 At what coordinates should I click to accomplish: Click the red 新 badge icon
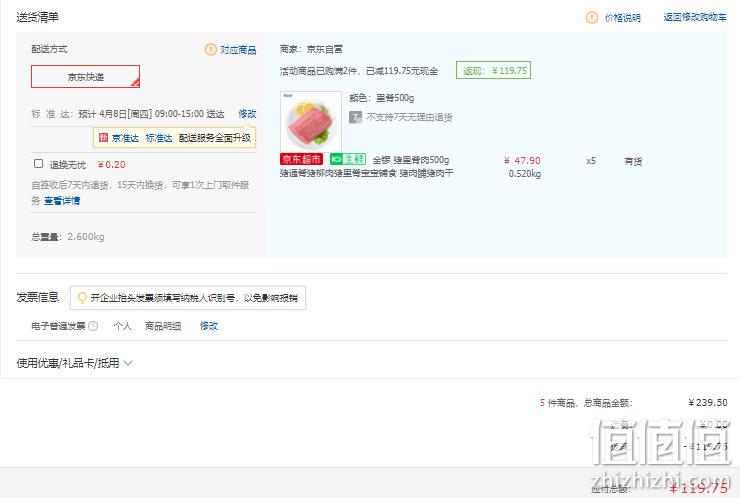(x=103, y=137)
